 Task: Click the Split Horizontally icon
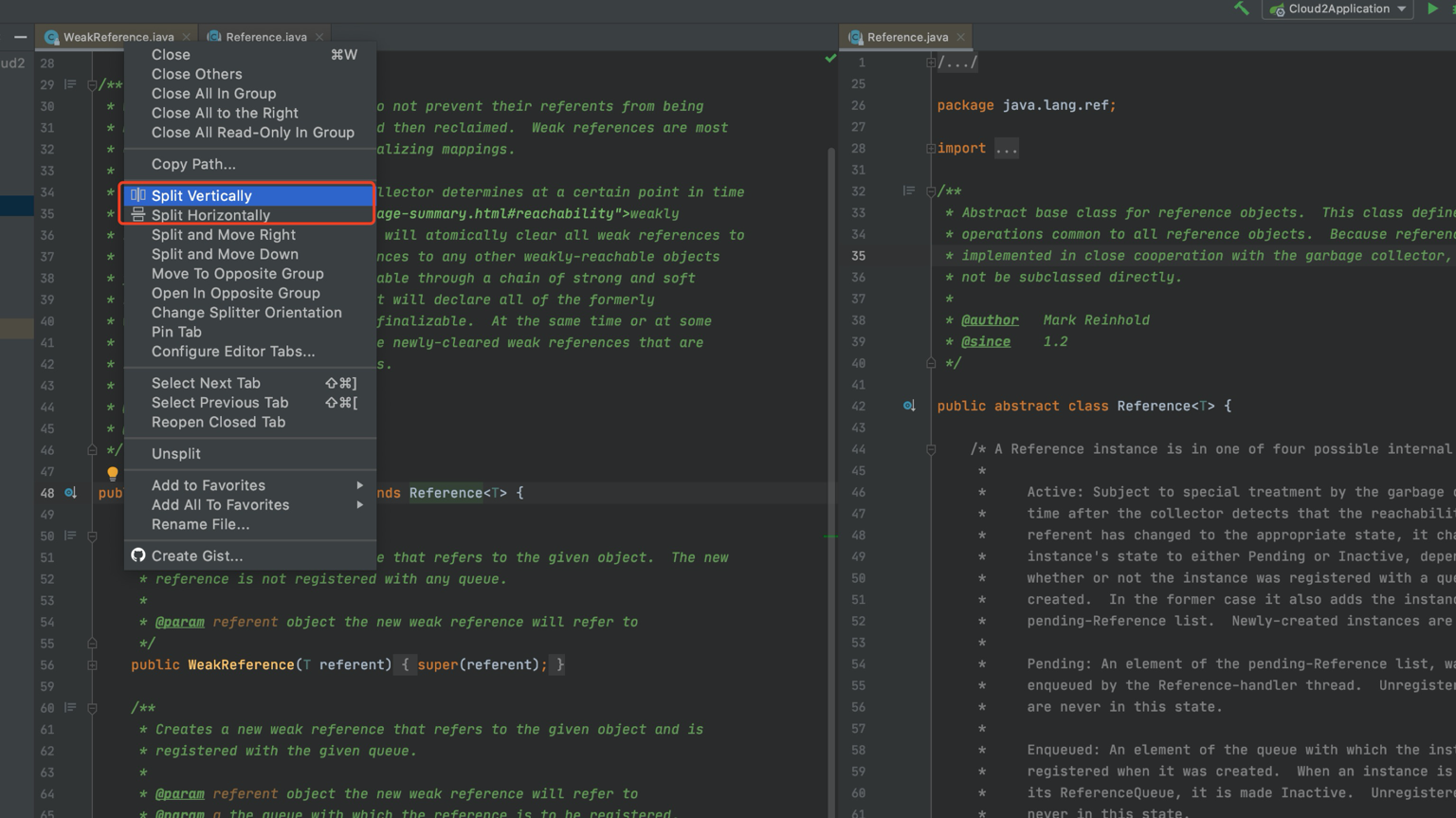(x=138, y=215)
